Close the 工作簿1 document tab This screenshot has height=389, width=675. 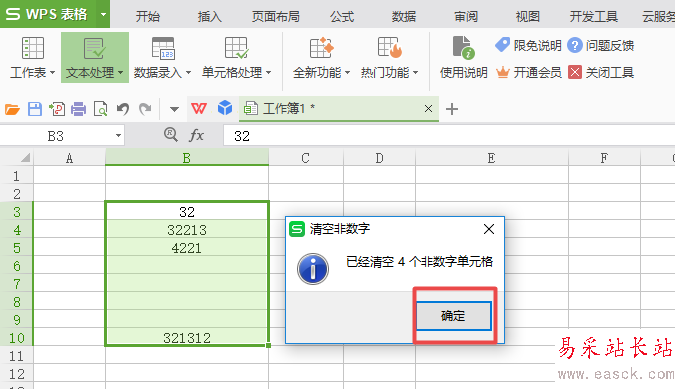point(428,108)
